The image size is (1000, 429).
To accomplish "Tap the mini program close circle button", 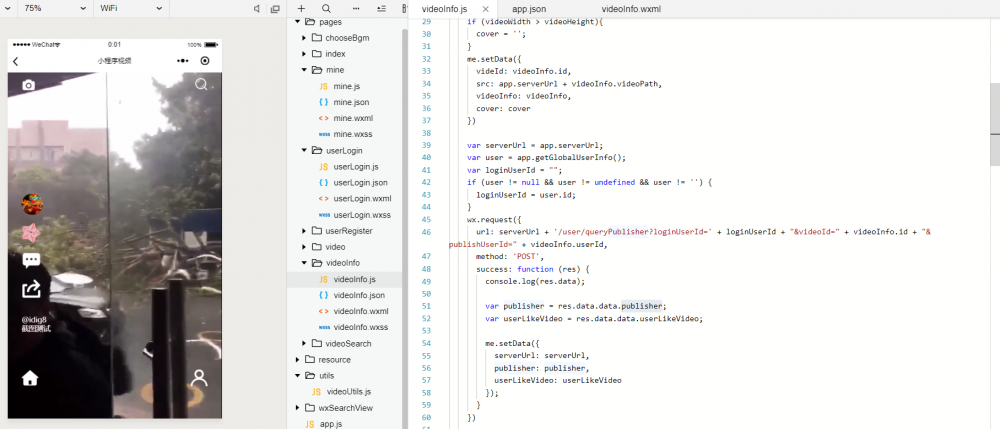I will pos(205,61).
